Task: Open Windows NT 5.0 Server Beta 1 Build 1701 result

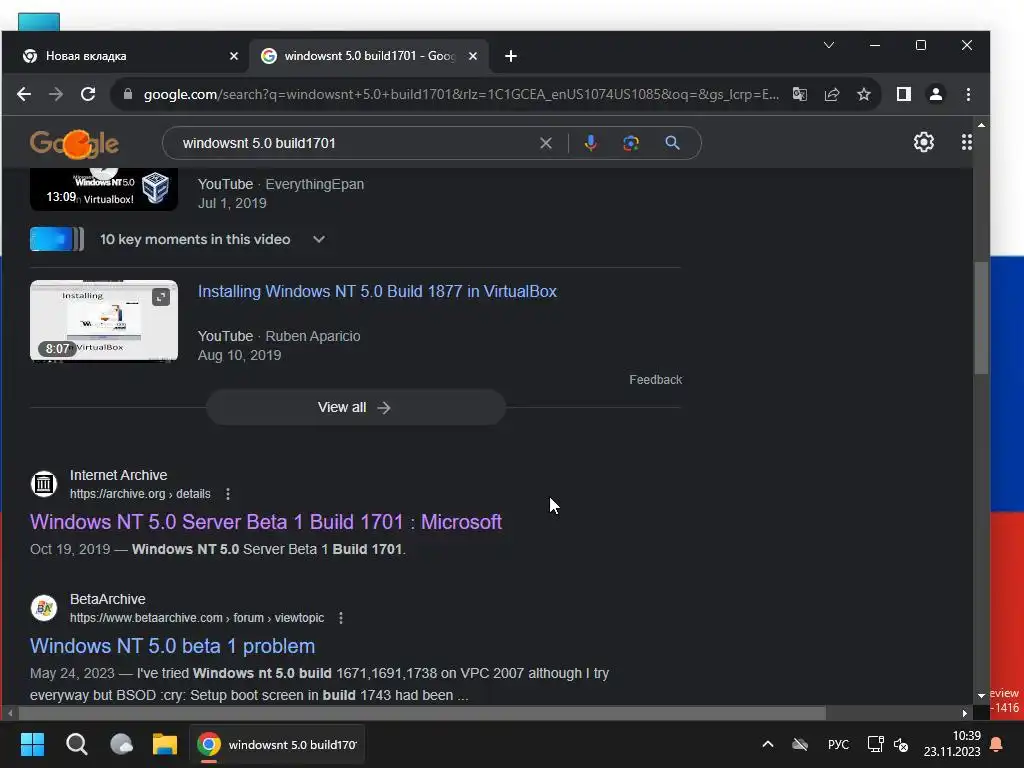Action: click(266, 522)
